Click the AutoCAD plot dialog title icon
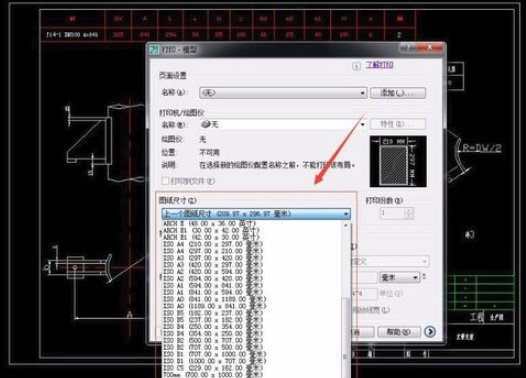Screen dimensions: 526x378 (x=154, y=50)
